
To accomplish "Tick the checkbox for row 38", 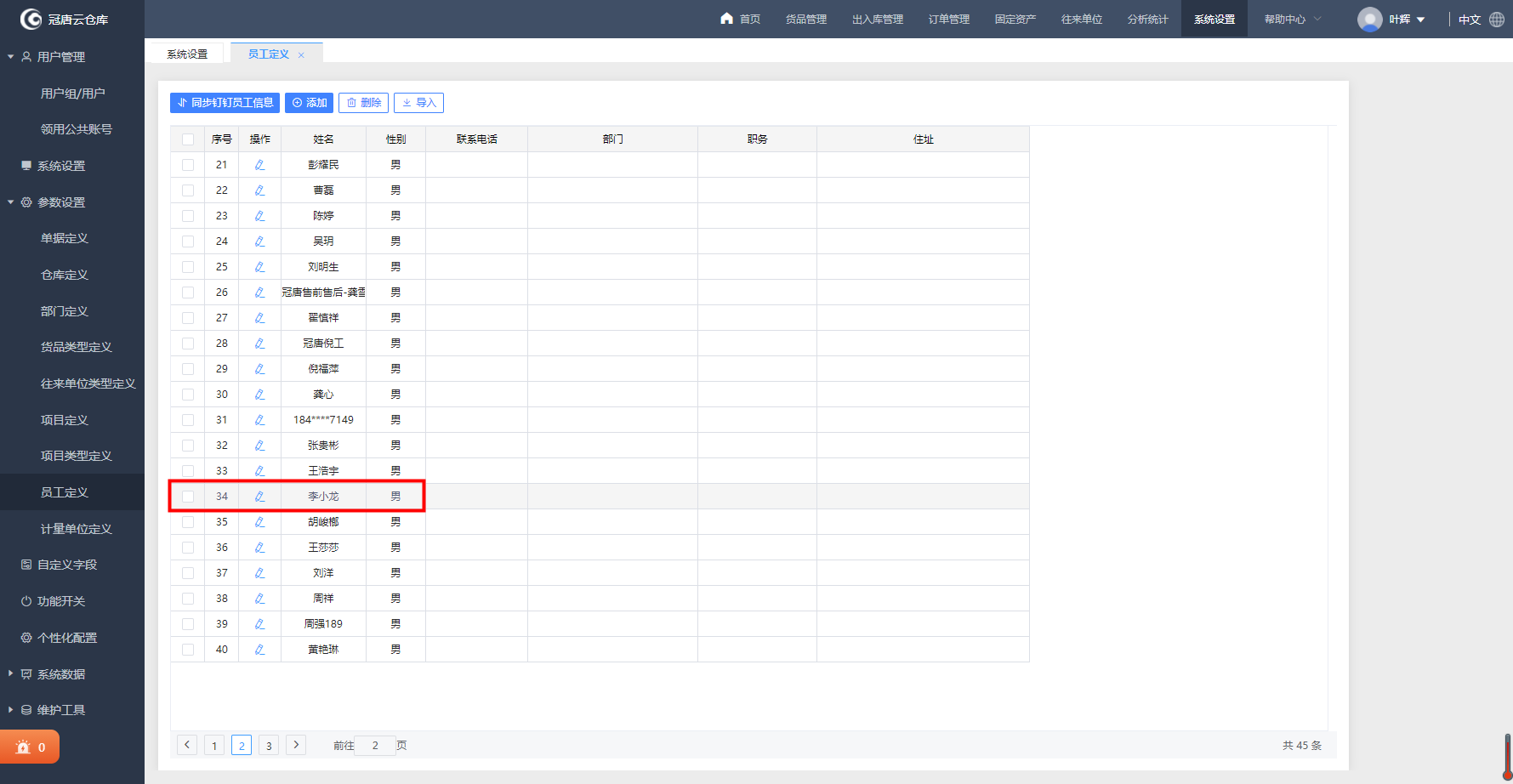I will point(188,599).
